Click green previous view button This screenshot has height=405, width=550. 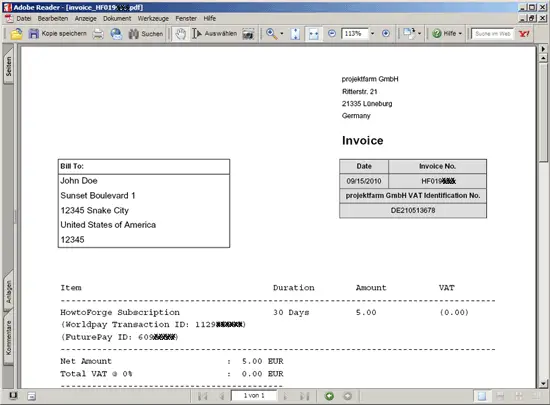pos(329,396)
